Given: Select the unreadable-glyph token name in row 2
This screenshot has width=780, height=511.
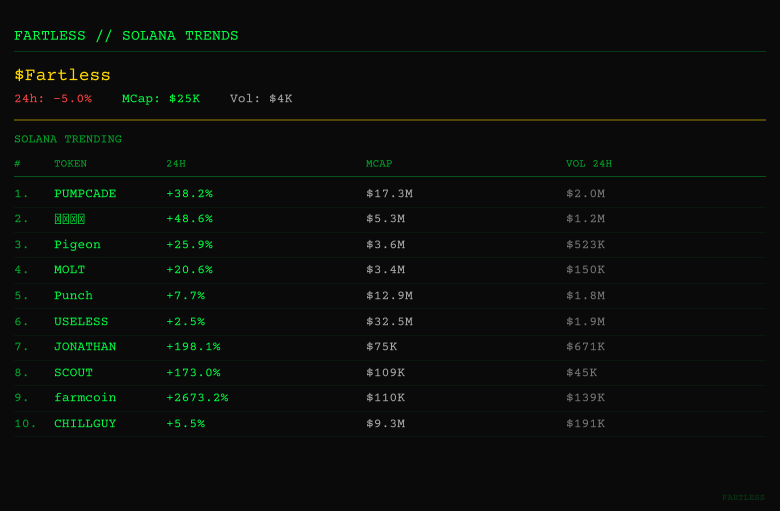Looking at the screenshot, I should [x=70, y=219].
